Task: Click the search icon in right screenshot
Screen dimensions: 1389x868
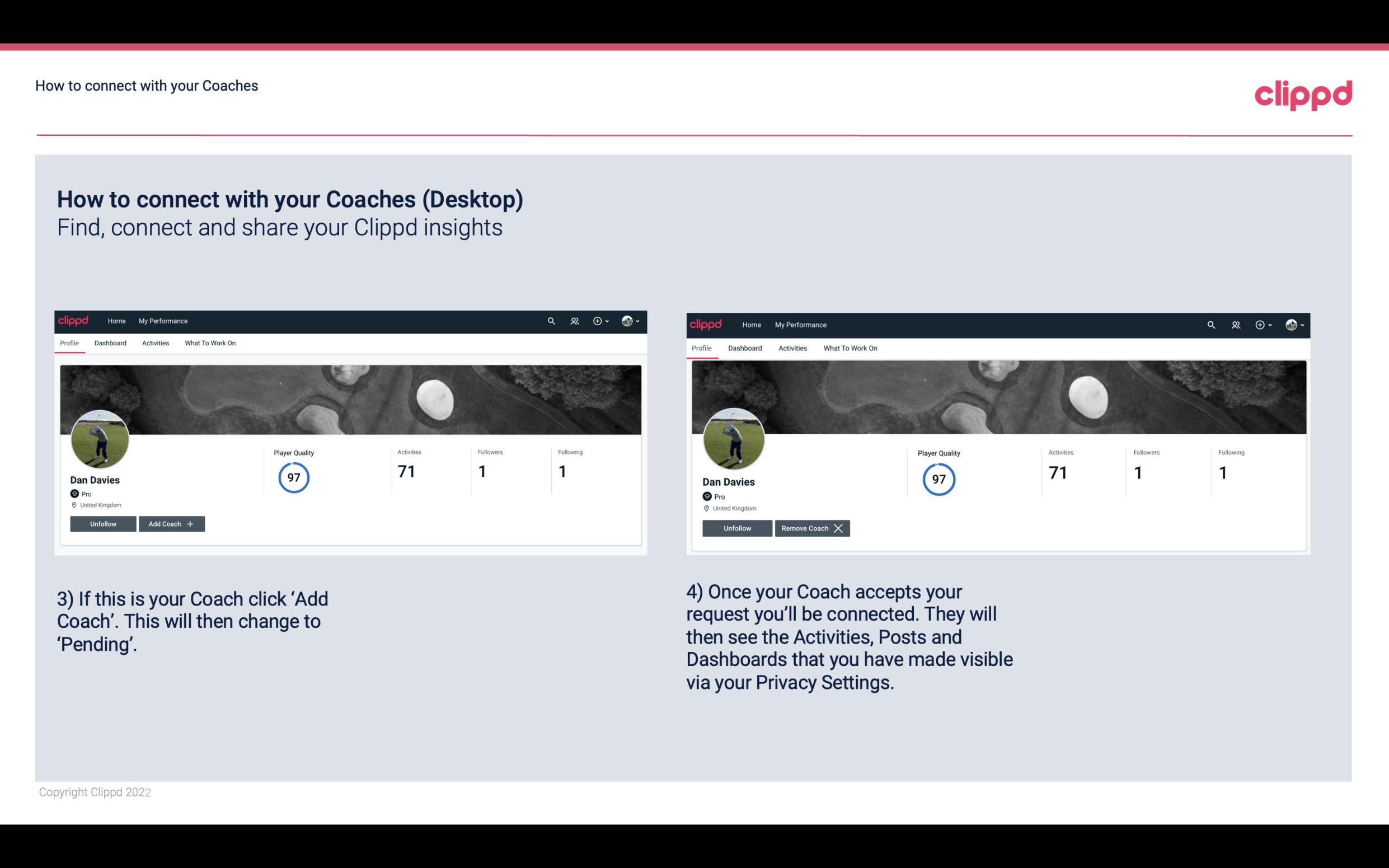Action: pyautogui.click(x=1211, y=324)
